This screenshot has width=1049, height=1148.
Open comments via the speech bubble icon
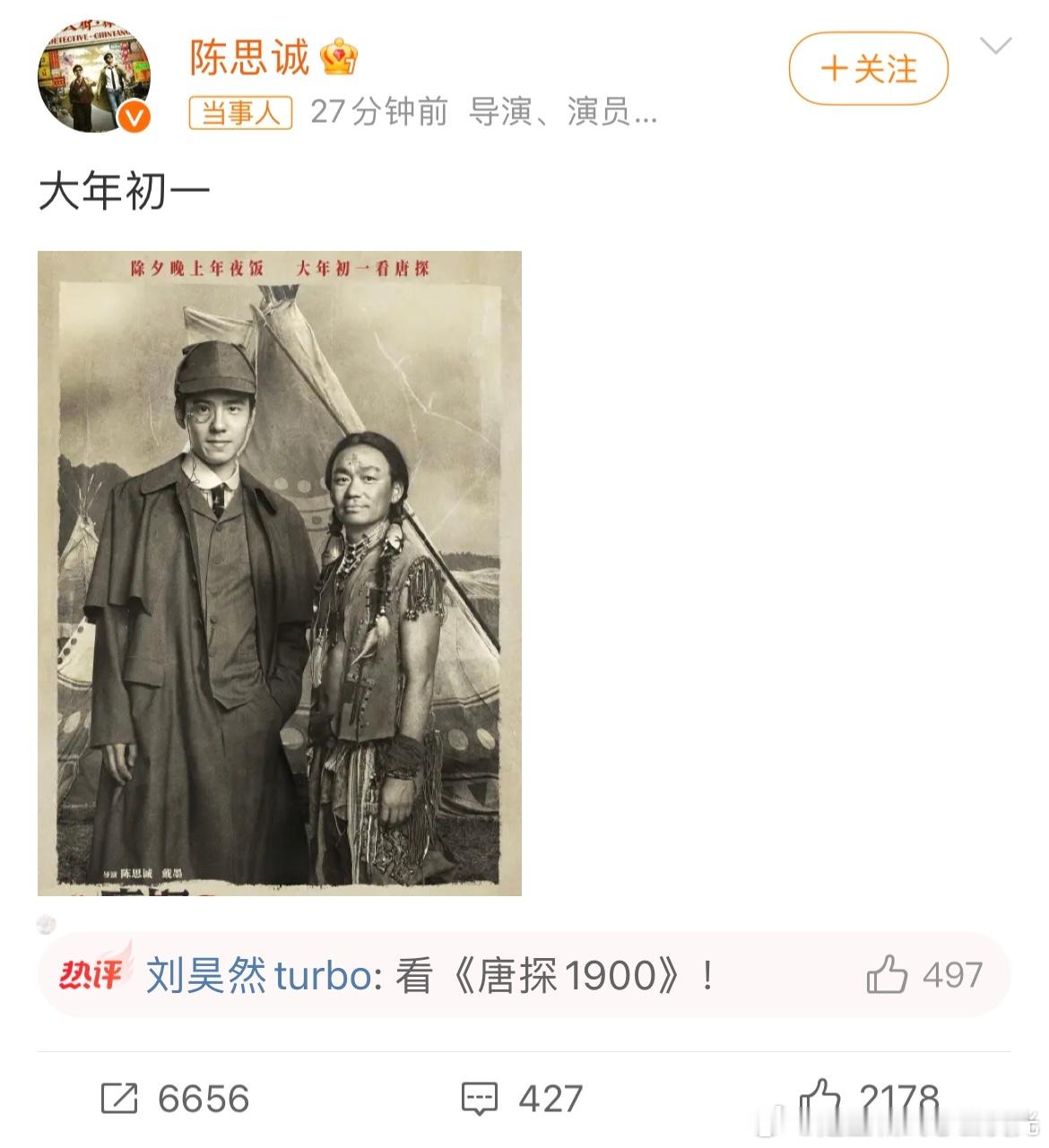(x=479, y=1098)
